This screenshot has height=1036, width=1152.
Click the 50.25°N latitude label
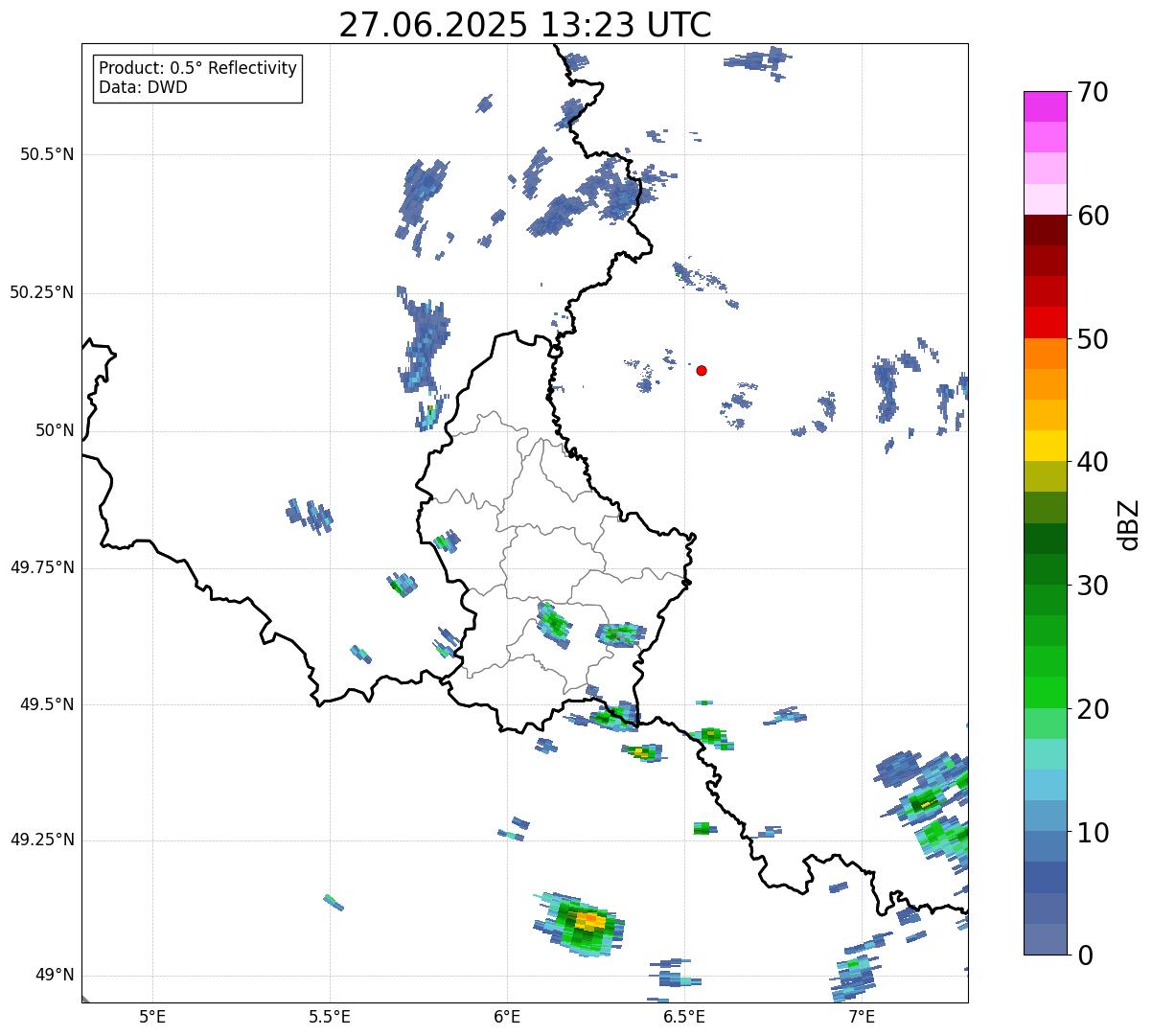42,292
